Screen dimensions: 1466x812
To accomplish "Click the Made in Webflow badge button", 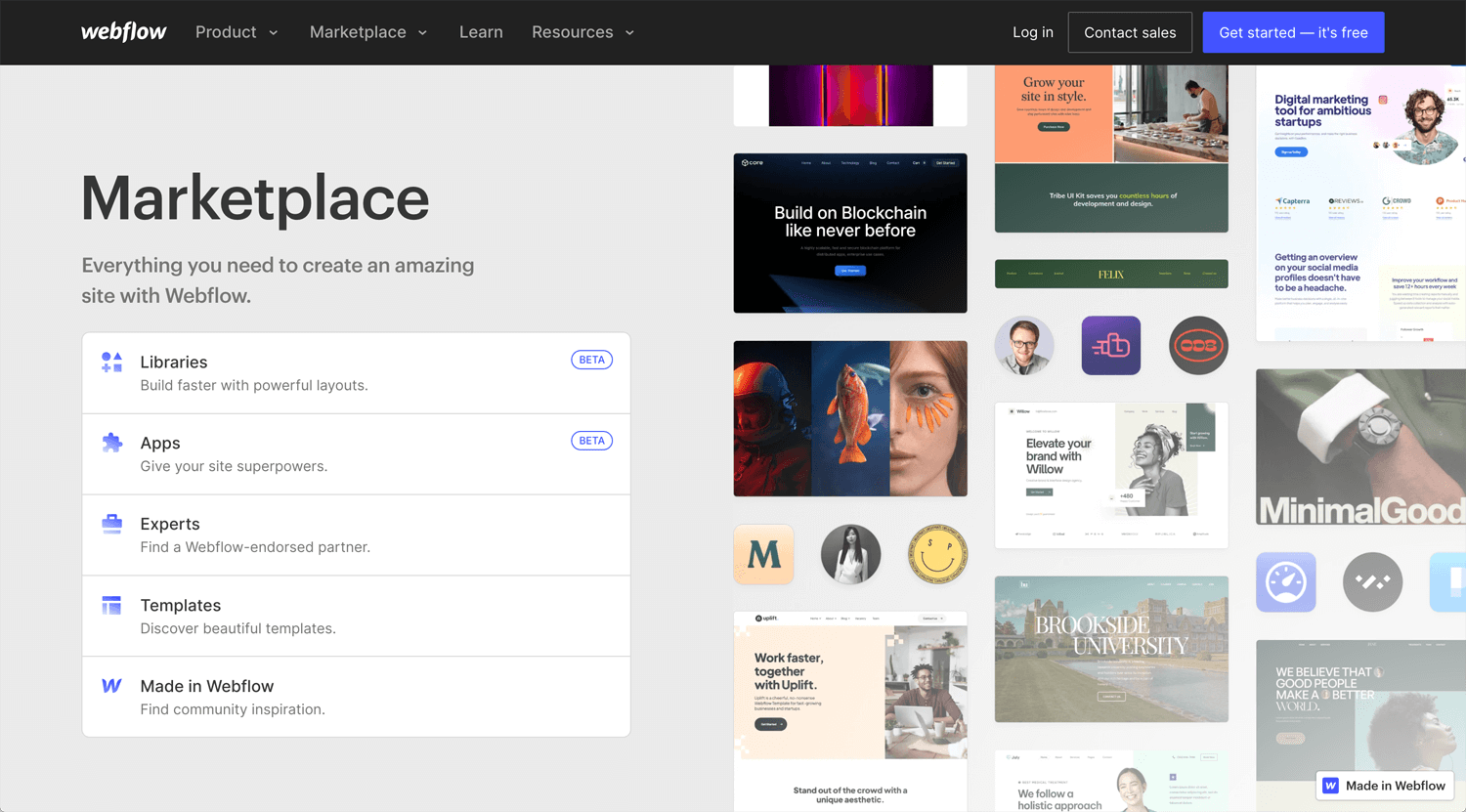I will point(1385,786).
